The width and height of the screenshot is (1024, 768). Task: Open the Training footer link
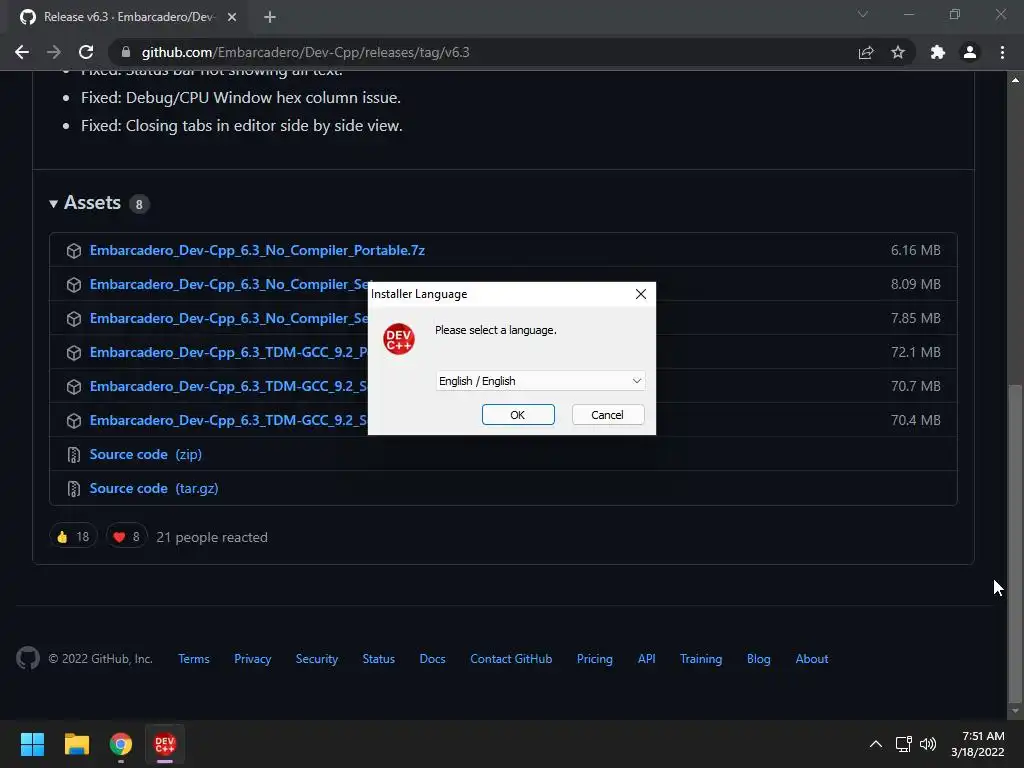[701, 659]
